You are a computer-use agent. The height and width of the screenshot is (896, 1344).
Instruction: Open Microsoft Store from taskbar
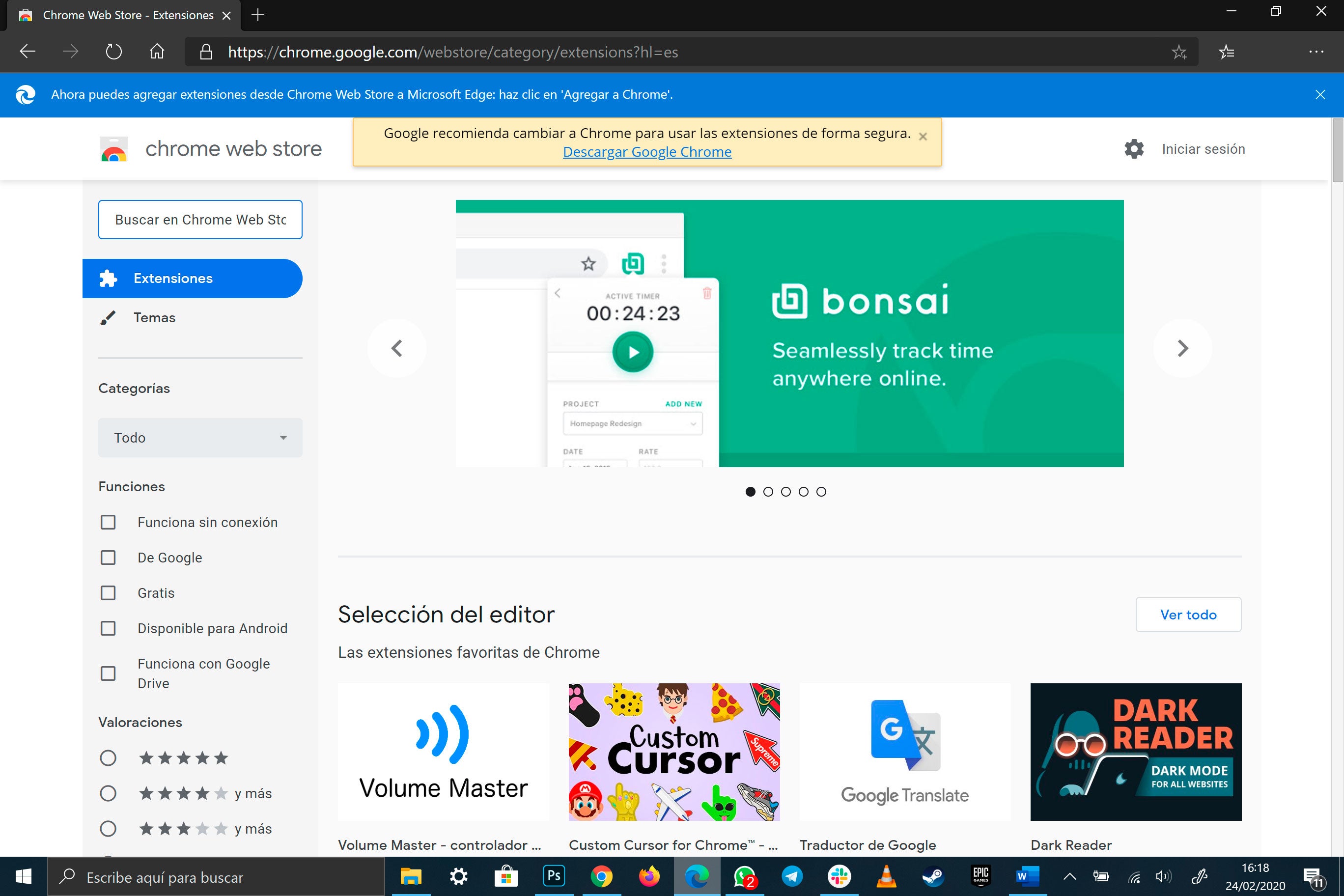click(505, 876)
